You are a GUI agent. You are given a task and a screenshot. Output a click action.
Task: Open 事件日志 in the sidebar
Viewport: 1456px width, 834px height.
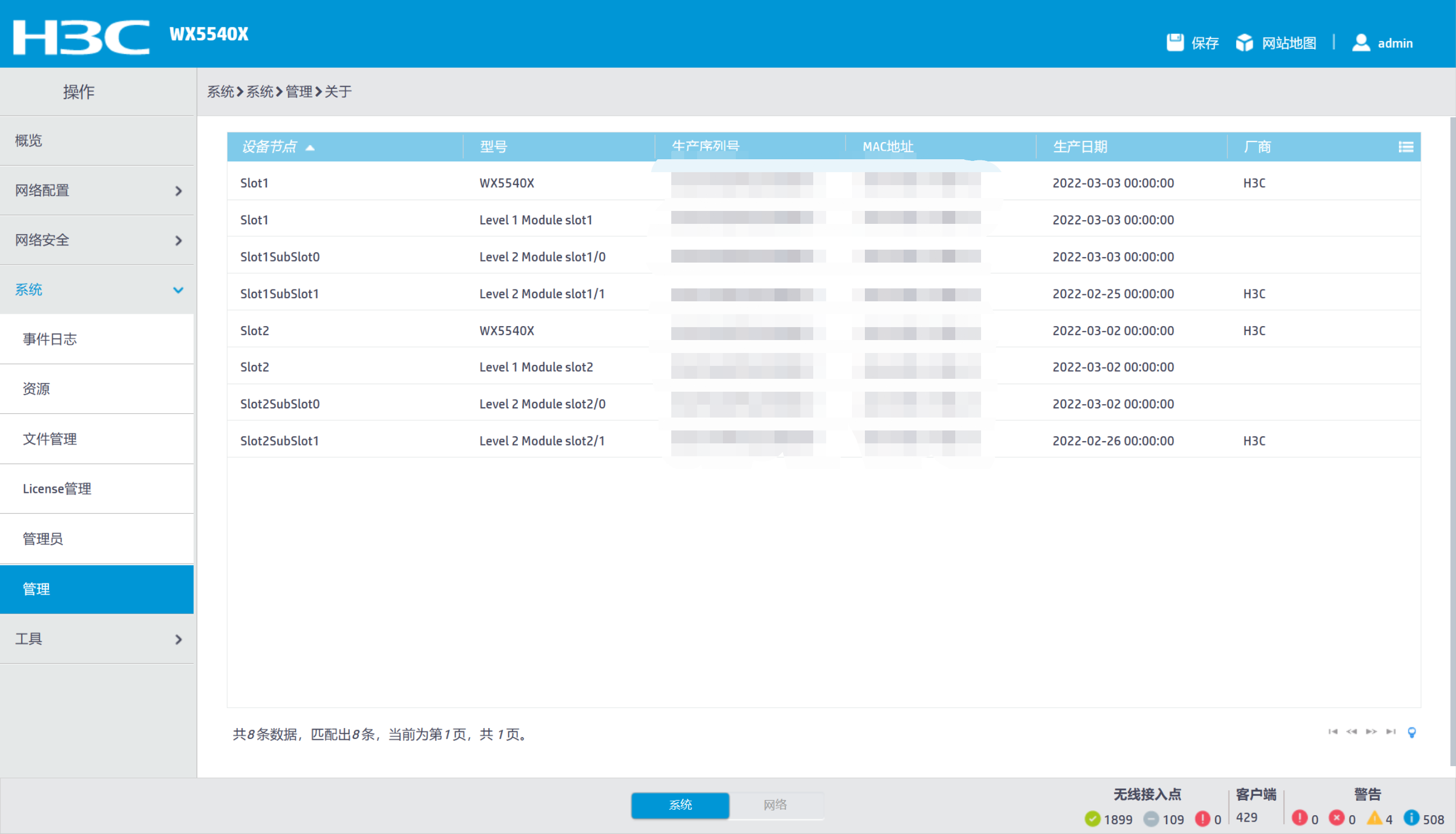pos(50,339)
